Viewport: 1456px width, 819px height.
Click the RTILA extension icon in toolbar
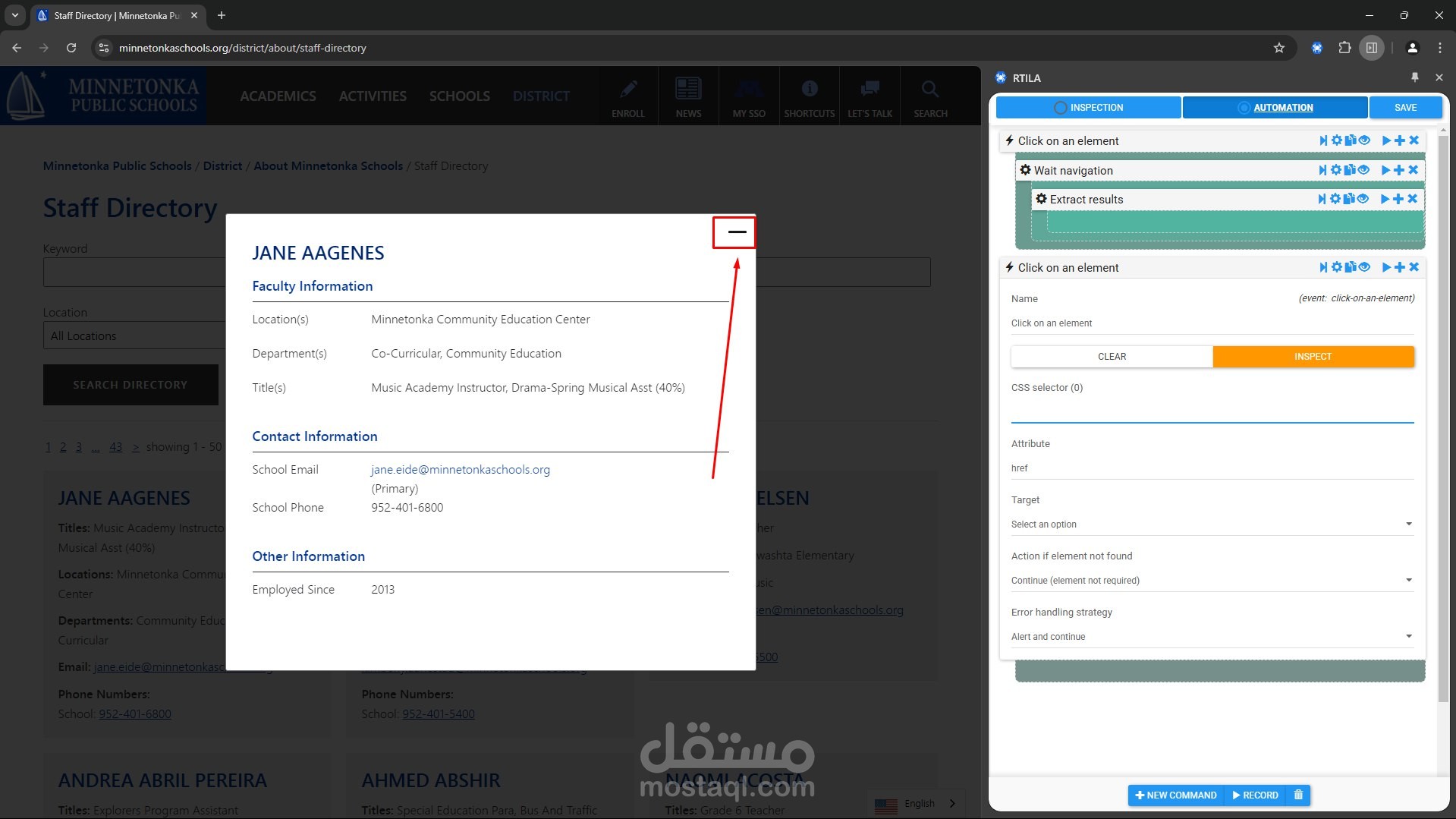click(x=1317, y=48)
